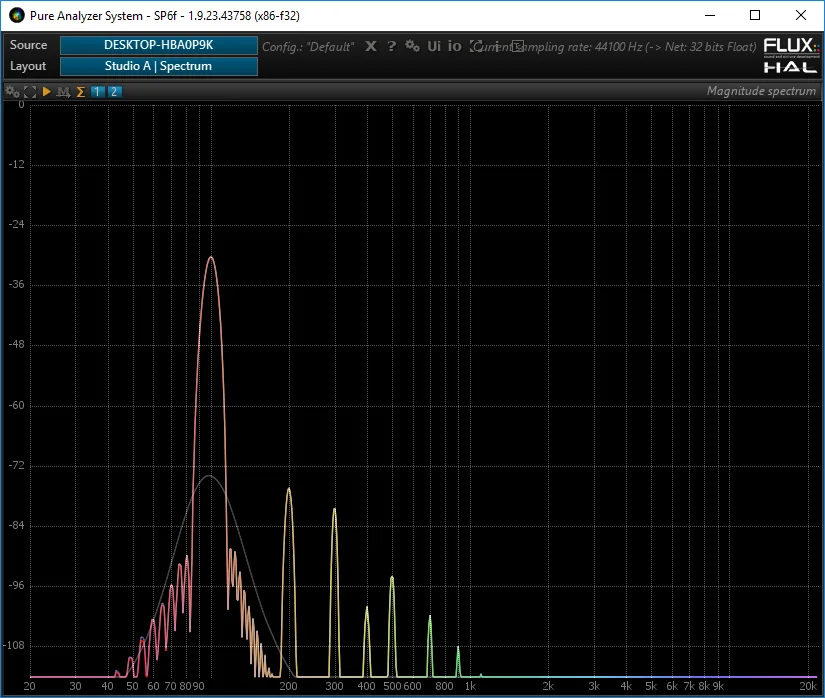Toggle the sigma summation icon
825x698 pixels.
(x=81, y=92)
